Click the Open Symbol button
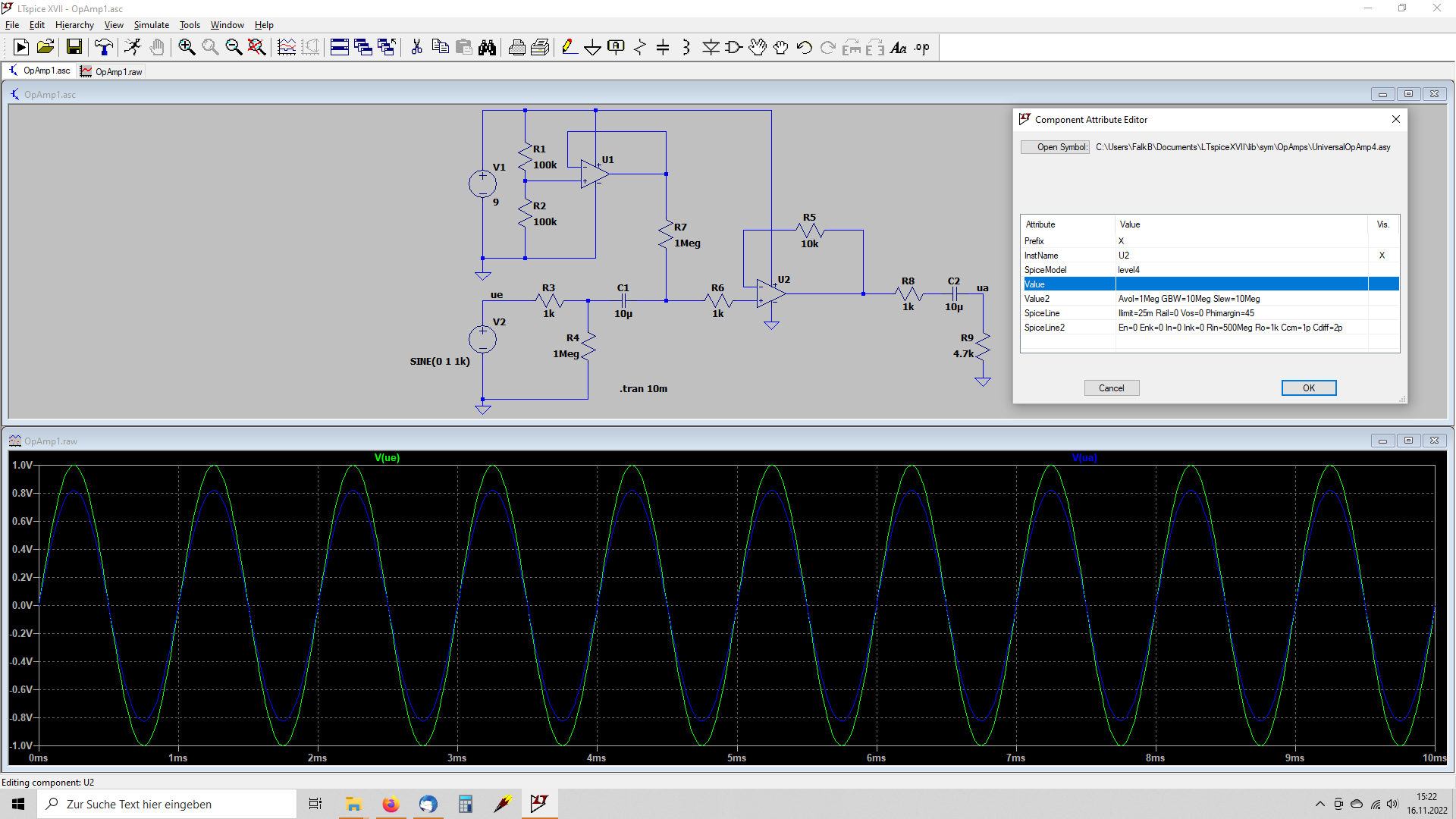 pyautogui.click(x=1055, y=147)
